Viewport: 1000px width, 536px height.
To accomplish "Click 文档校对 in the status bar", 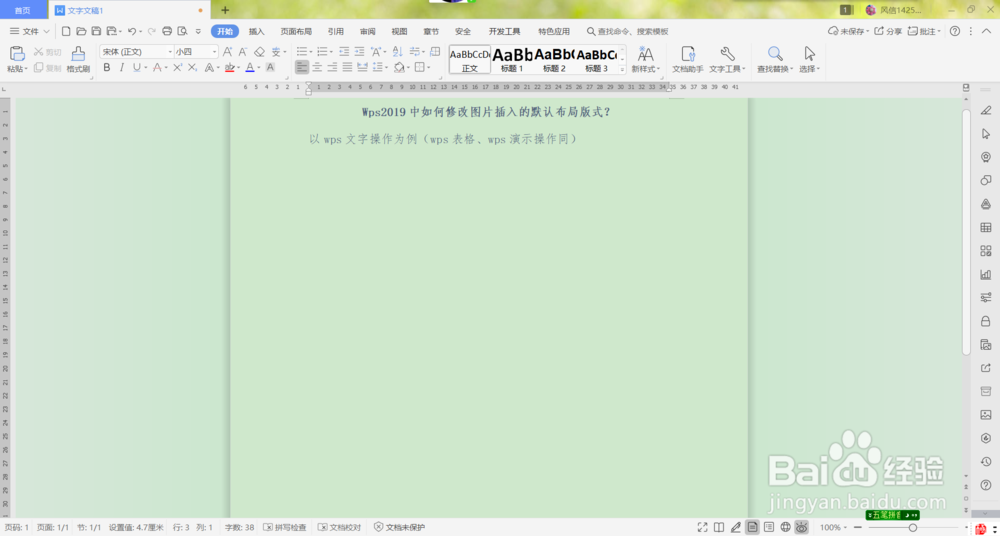I will 340,528.
